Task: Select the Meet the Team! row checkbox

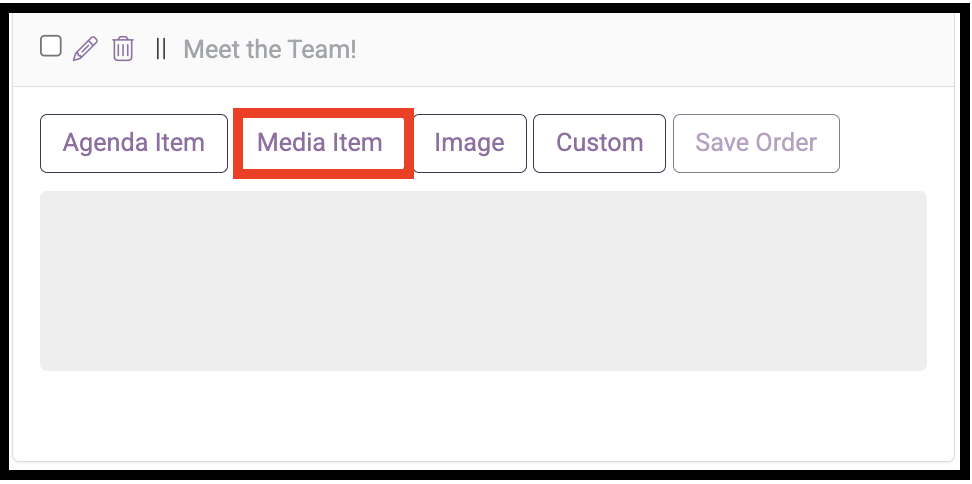Action: click(x=51, y=46)
